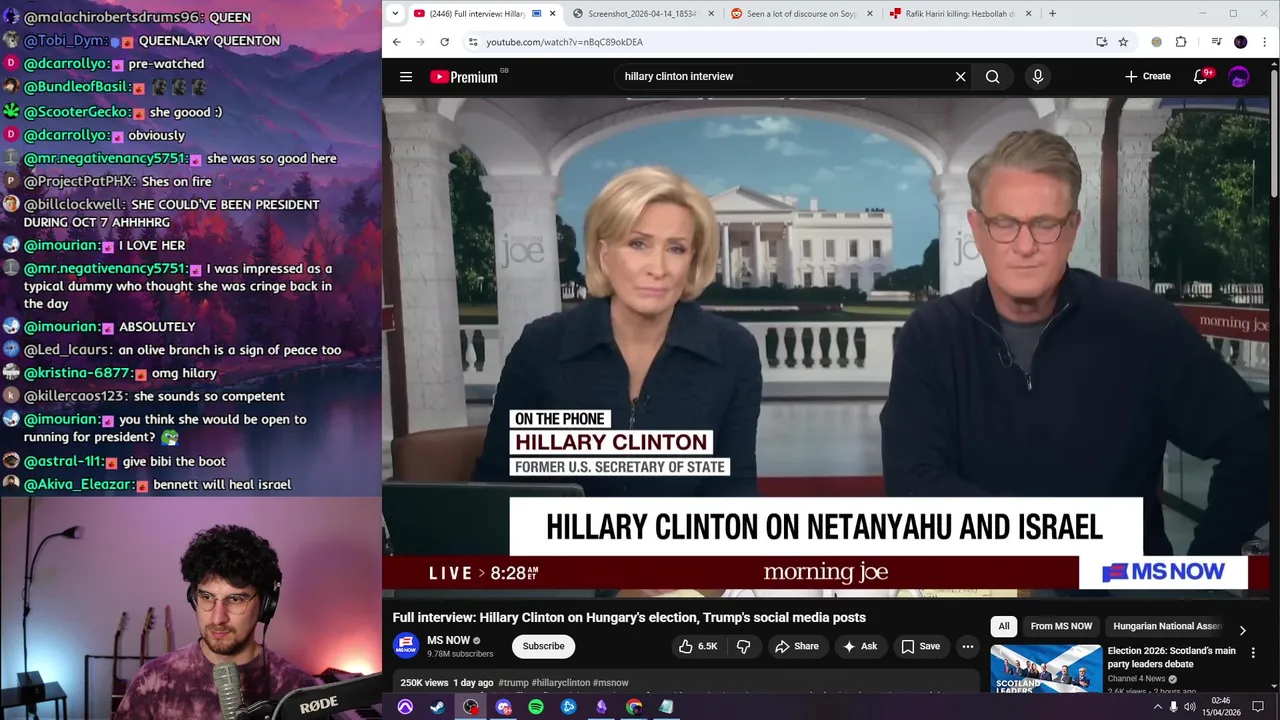Open the browser Extensions puzzle icon

[x=1181, y=42]
